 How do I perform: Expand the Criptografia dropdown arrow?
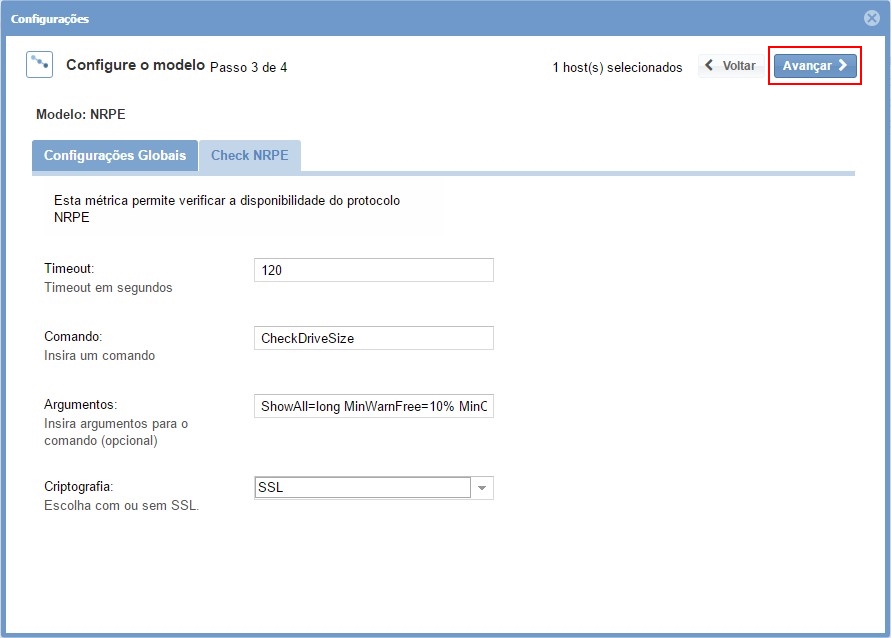[x=482, y=488]
